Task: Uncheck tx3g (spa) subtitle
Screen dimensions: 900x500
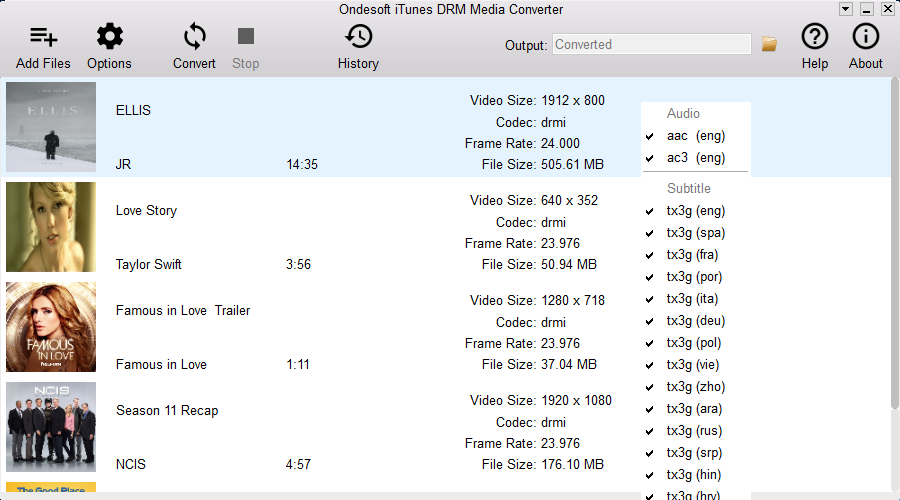Action: (650, 233)
